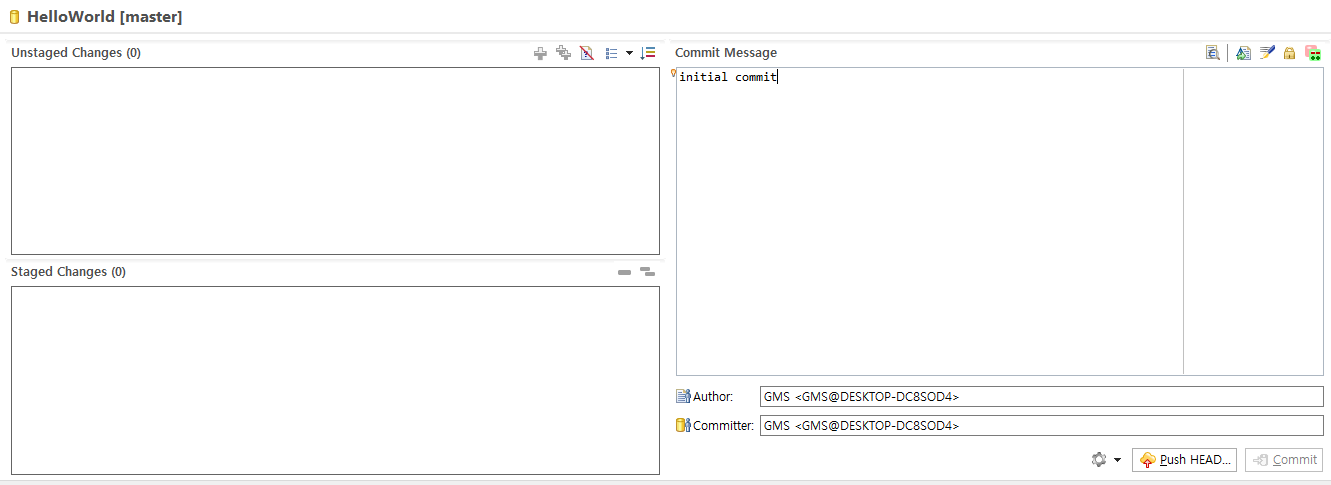
Task: Click into the Committer input field
Action: pyautogui.click(x=1041, y=426)
